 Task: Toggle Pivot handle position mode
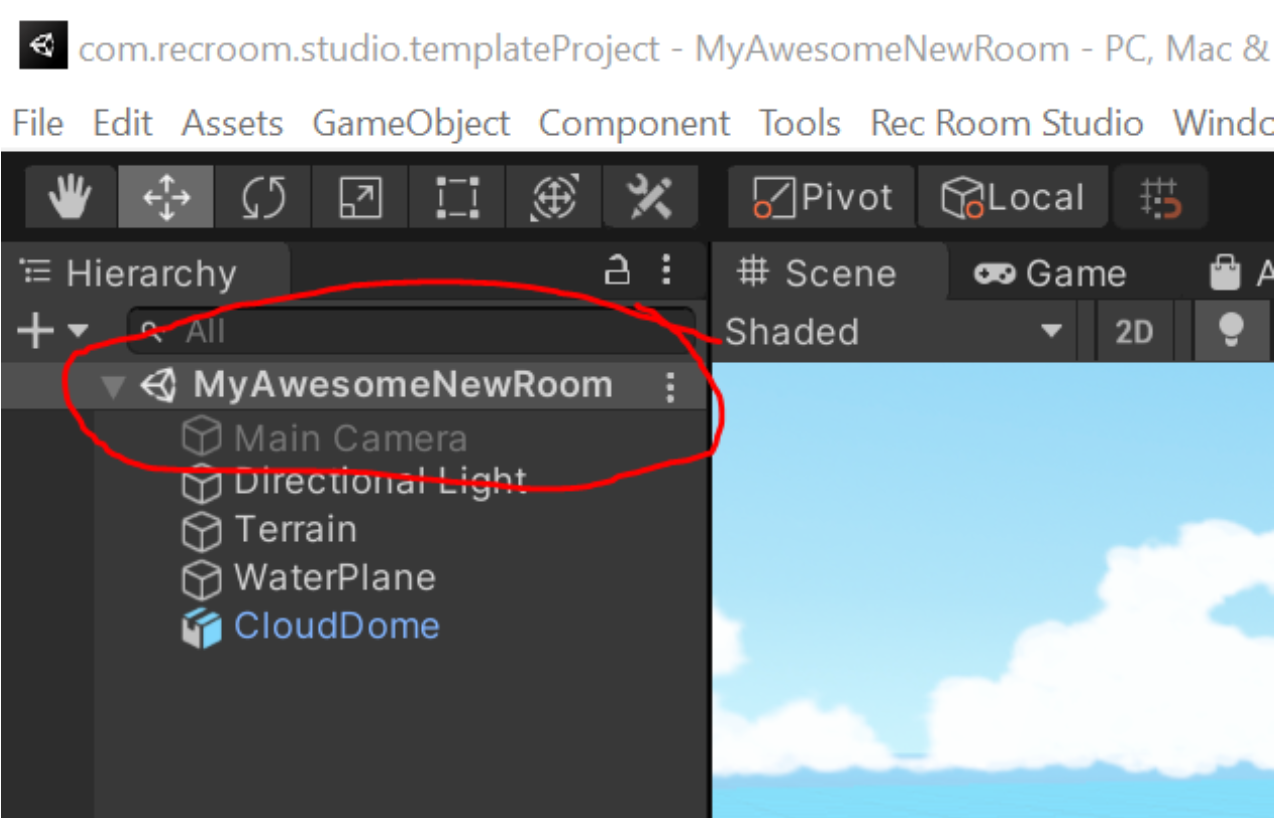coord(822,198)
